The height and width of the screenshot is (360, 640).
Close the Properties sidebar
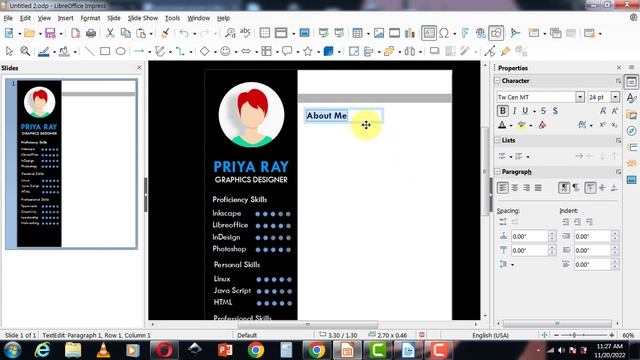619,67
